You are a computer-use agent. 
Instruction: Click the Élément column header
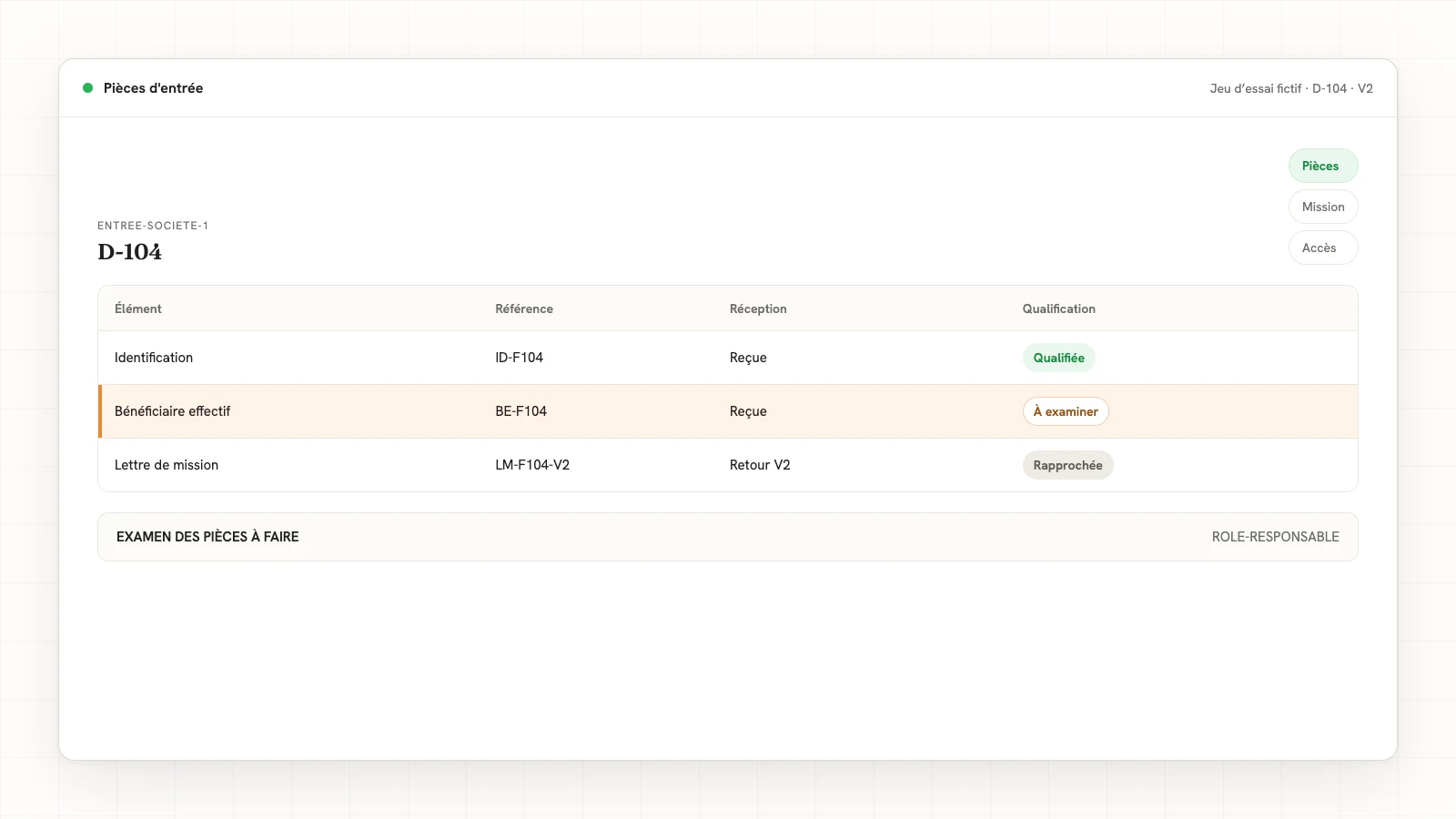138,308
